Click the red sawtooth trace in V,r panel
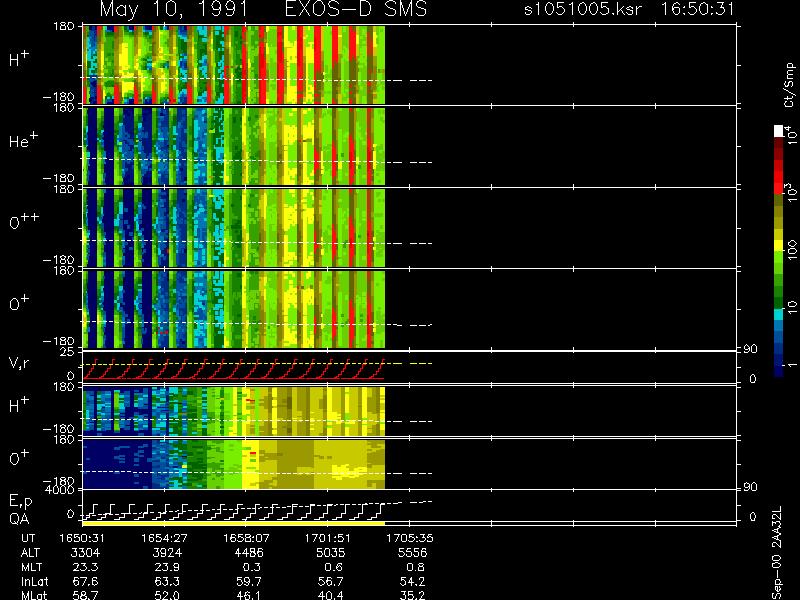 (x=234, y=369)
